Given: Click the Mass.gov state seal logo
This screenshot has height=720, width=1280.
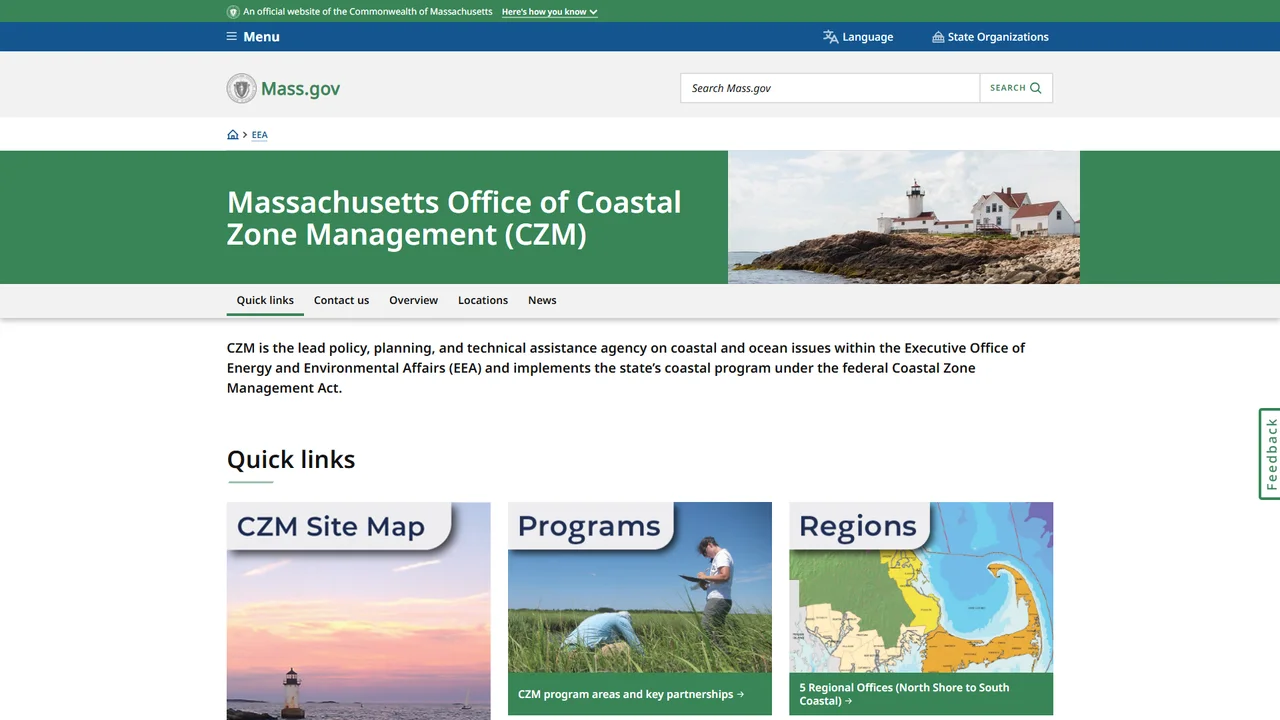Looking at the screenshot, I should tap(241, 88).
